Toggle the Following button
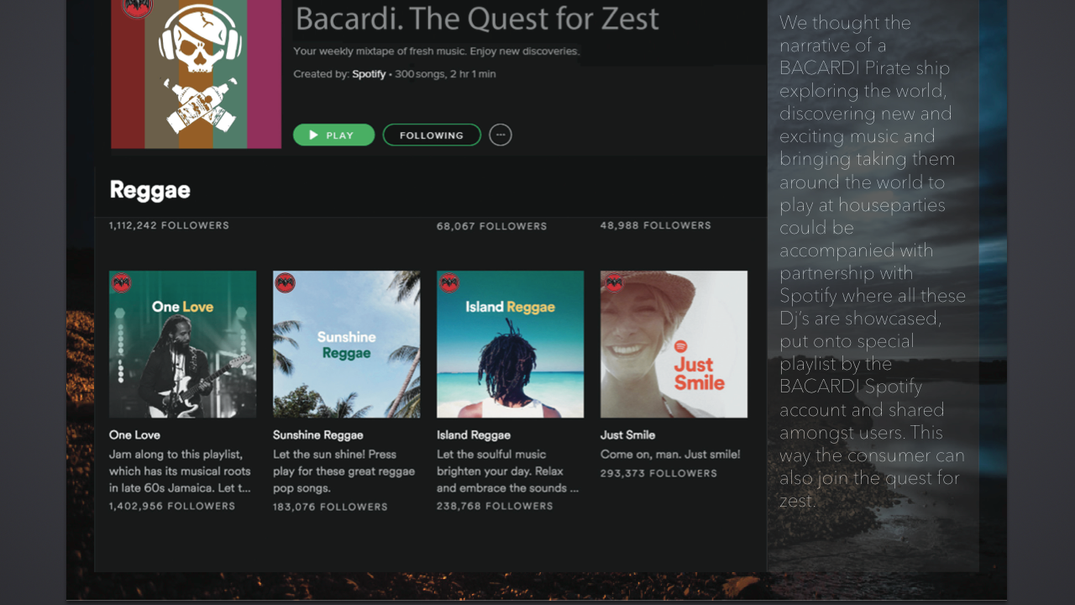The height and width of the screenshot is (605, 1075). [432, 135]
